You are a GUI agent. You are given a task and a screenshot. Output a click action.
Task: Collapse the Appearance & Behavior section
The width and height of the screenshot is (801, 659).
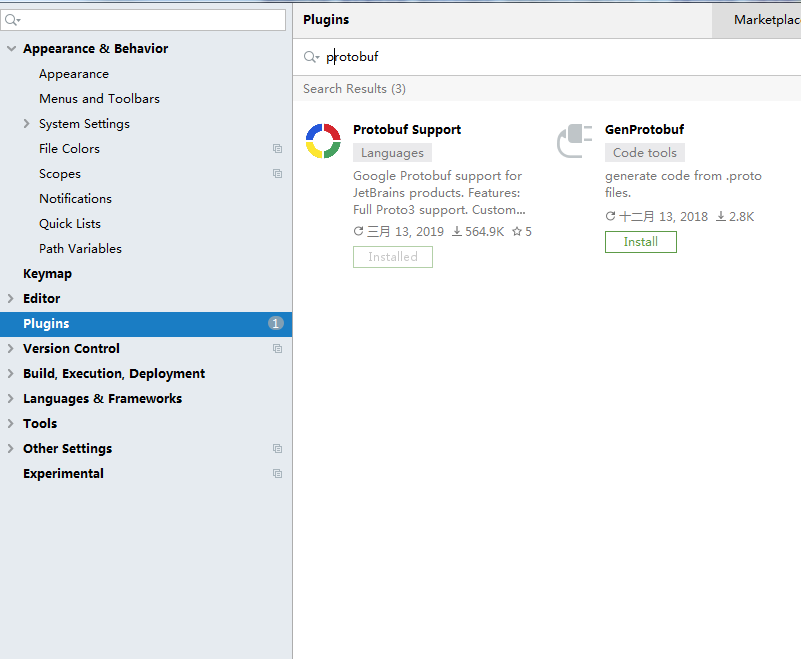coord(11,49)
